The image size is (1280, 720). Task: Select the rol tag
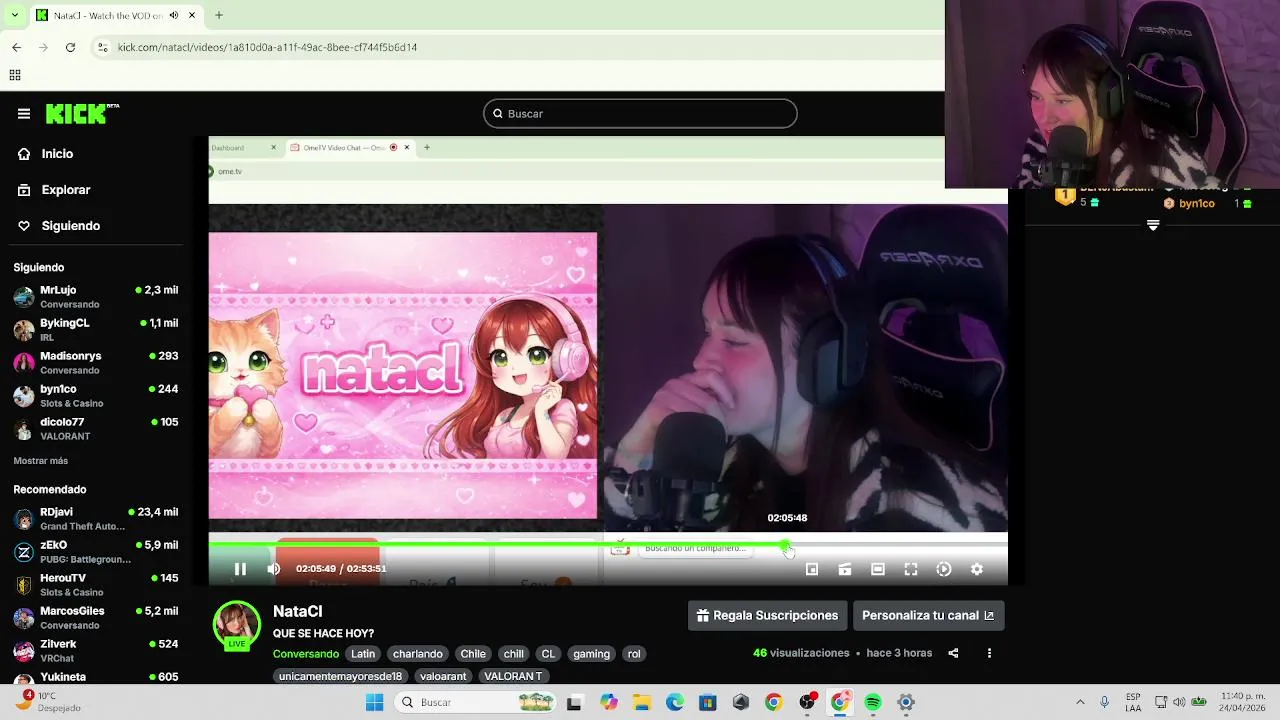(634, 654)
